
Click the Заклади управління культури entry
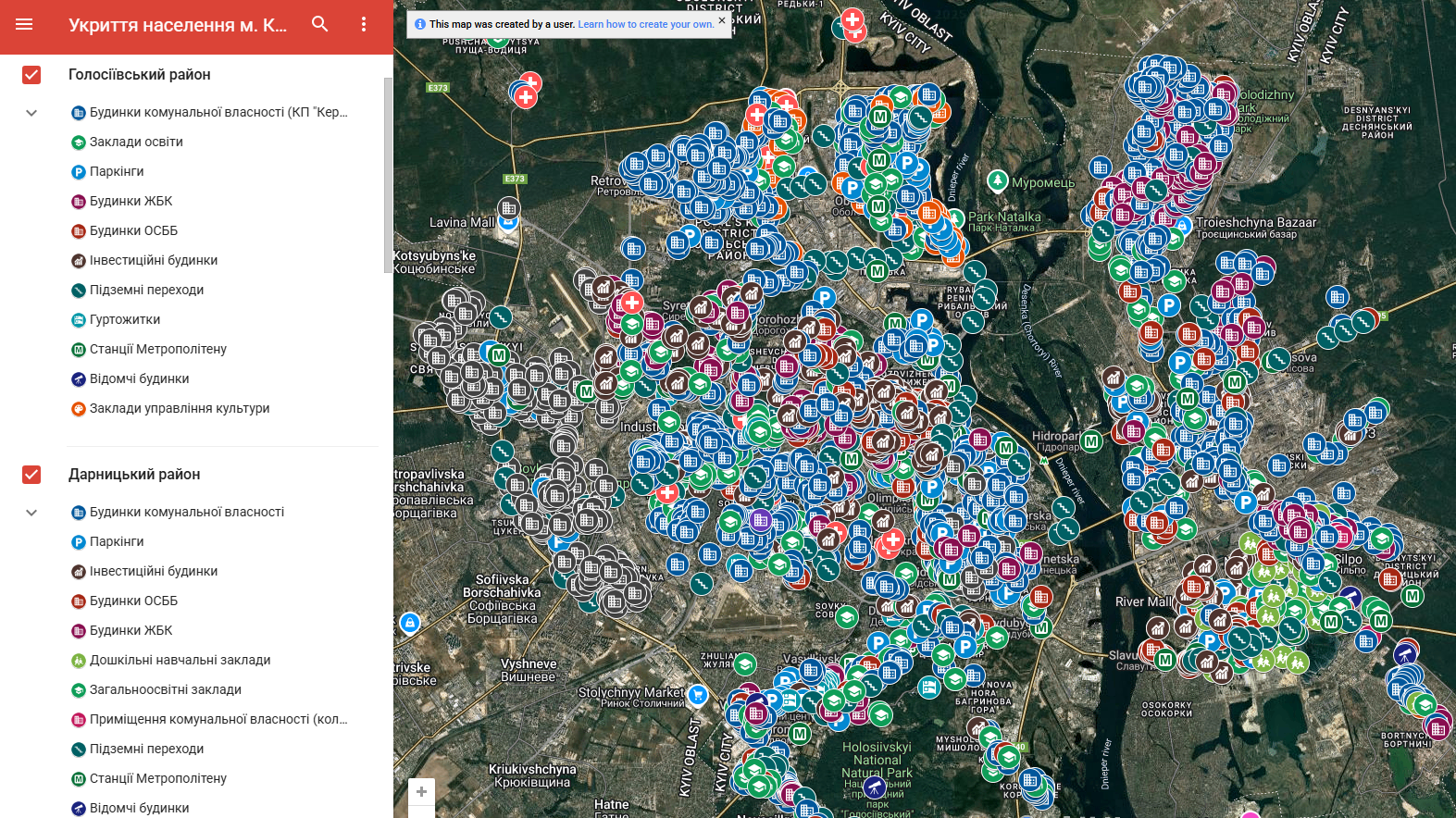click(180, 408)
